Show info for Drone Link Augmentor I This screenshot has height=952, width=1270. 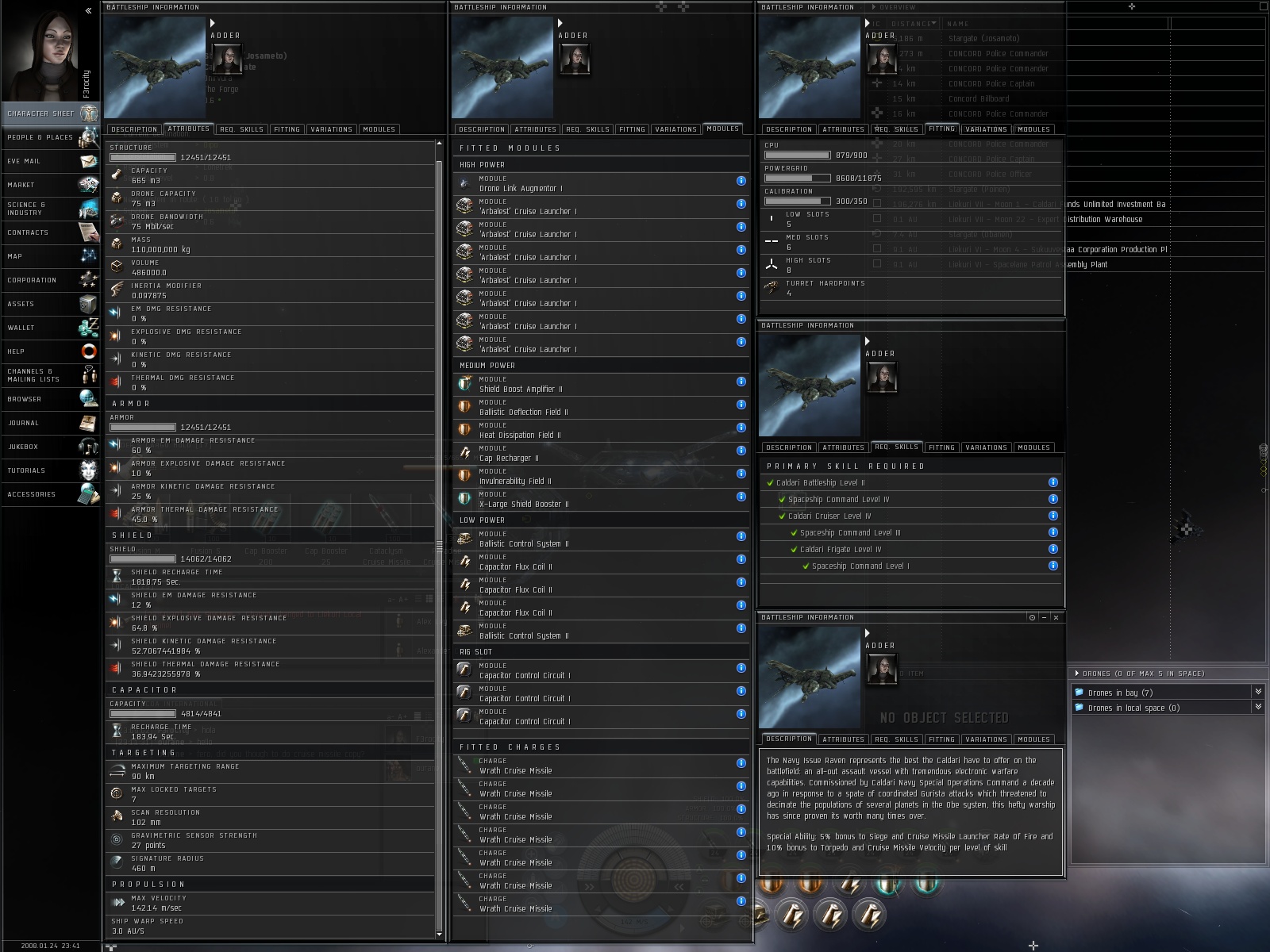pyautogui.click(x=741, y=181)
